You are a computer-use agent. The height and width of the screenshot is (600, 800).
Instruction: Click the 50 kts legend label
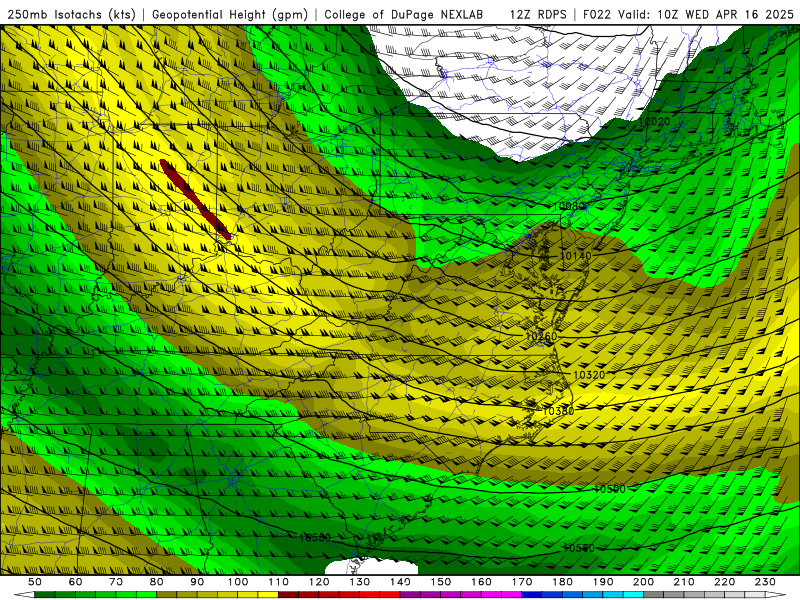click(35, 582)
